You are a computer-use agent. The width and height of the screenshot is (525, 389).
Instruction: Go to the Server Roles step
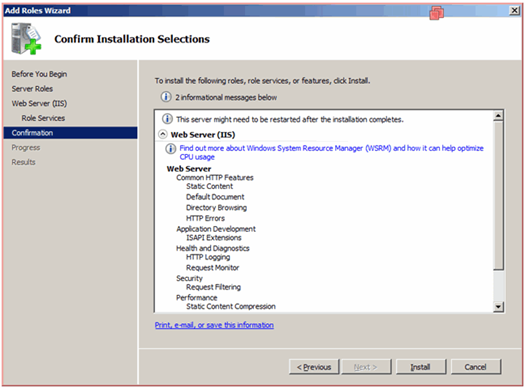tap(32, 89)
